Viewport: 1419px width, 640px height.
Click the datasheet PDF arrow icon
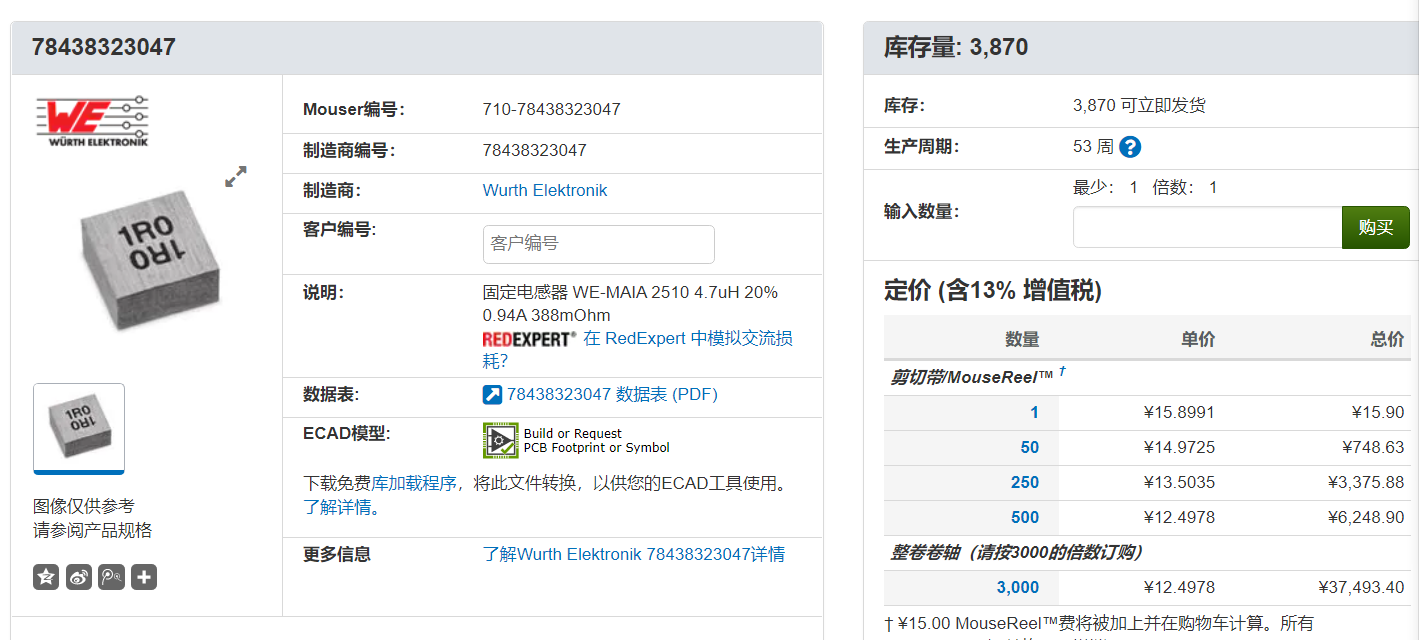click(492, 395)
